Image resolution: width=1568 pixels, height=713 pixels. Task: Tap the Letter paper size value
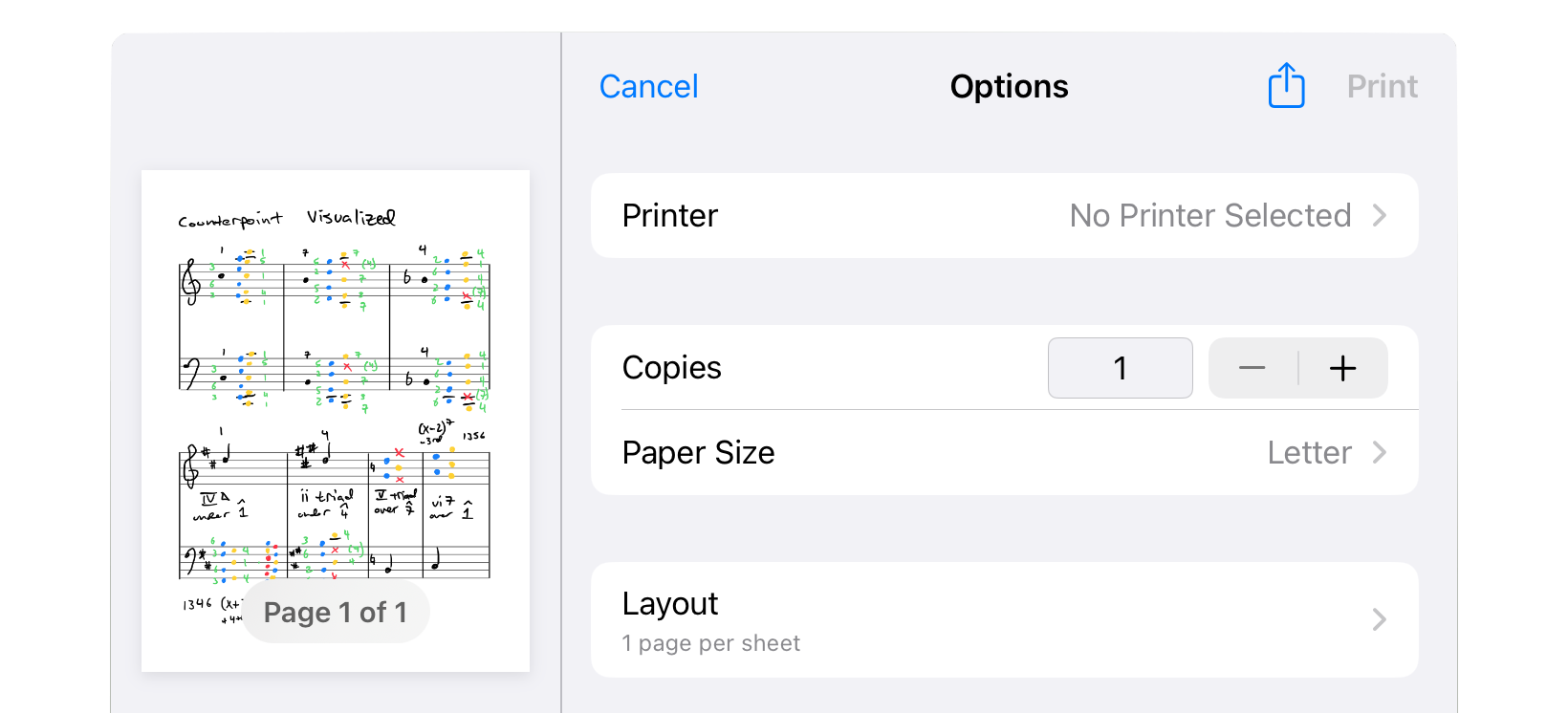1309,452
